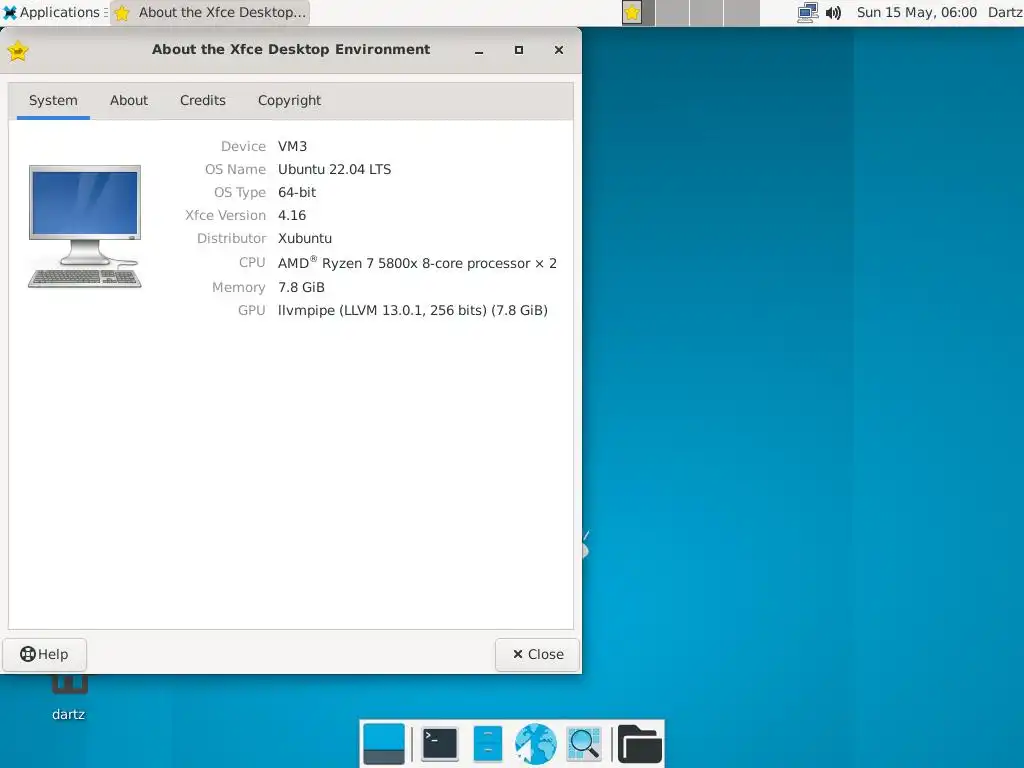Select the Memory value 7.8 GiB
Image resolution: width=1024 pixels, height=768 pixels.
click(301, 287)
